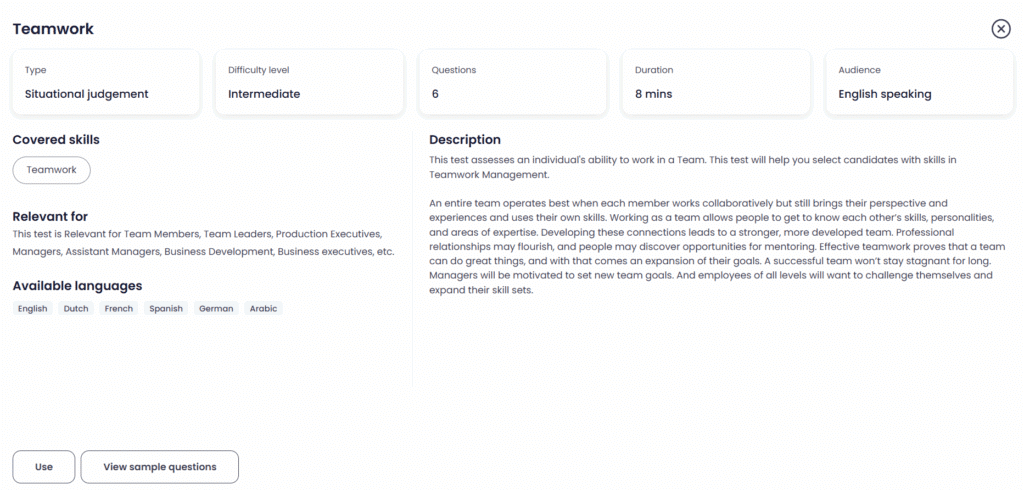Choose the Dutch language tag
Image resolution: width=1024 pixels, height=490 pixels.
(76, 308)
